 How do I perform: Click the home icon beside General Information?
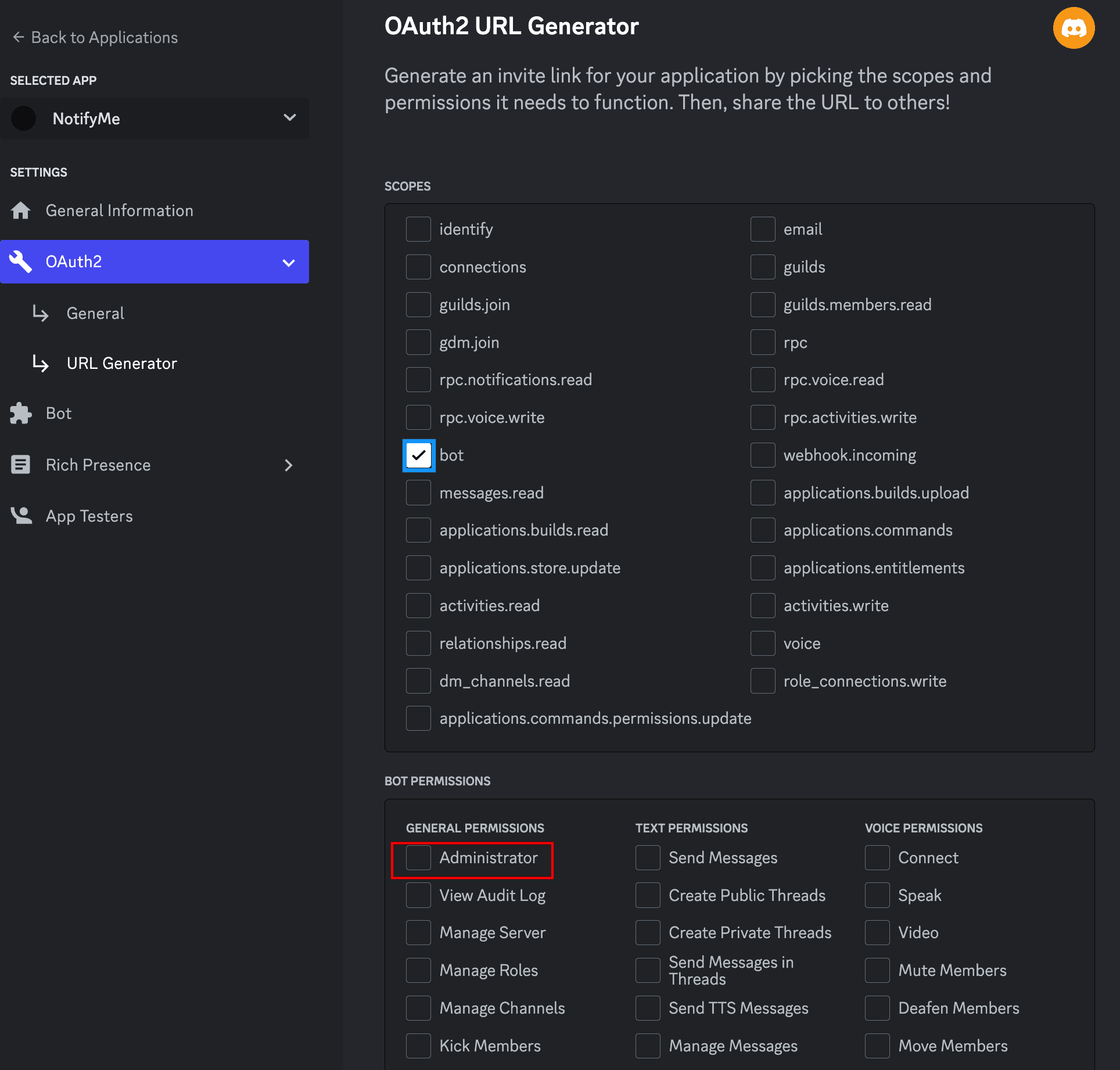[21, 210]
